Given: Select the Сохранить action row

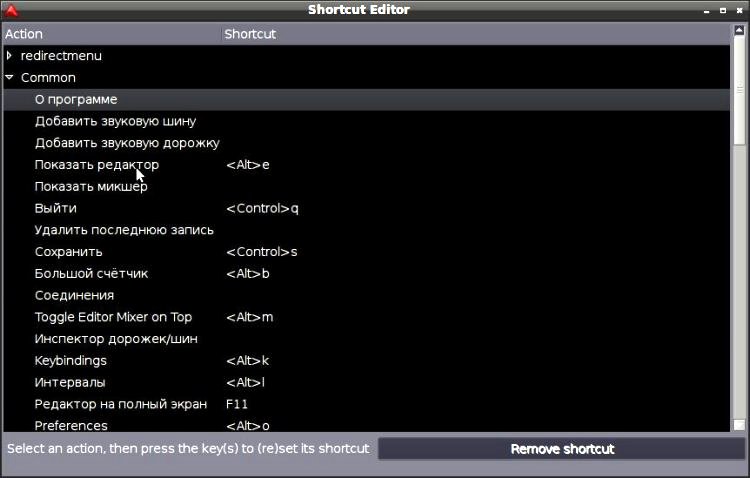Looking at the screenshot, I should [366, 252].
